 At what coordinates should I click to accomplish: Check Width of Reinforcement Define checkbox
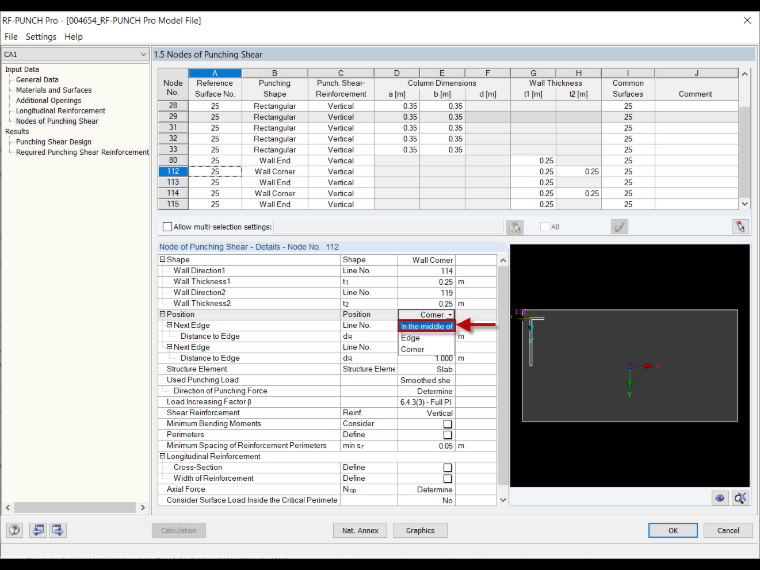click(x=447, y=478)
